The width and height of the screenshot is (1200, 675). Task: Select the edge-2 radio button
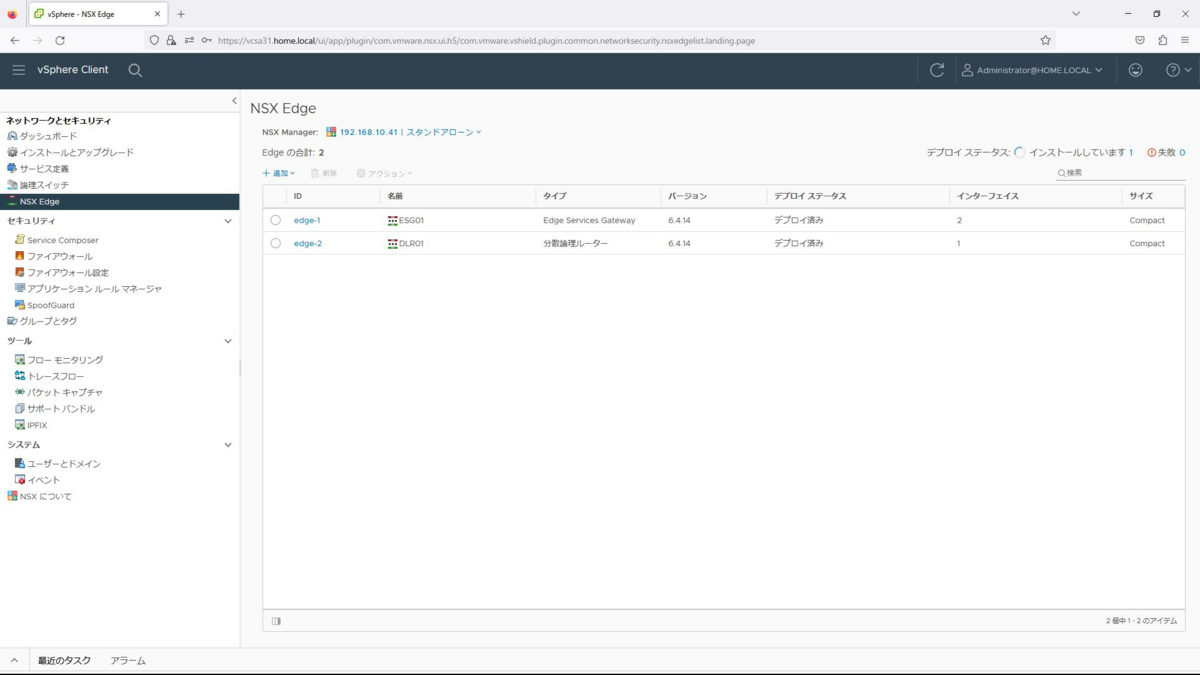[276, 243]
